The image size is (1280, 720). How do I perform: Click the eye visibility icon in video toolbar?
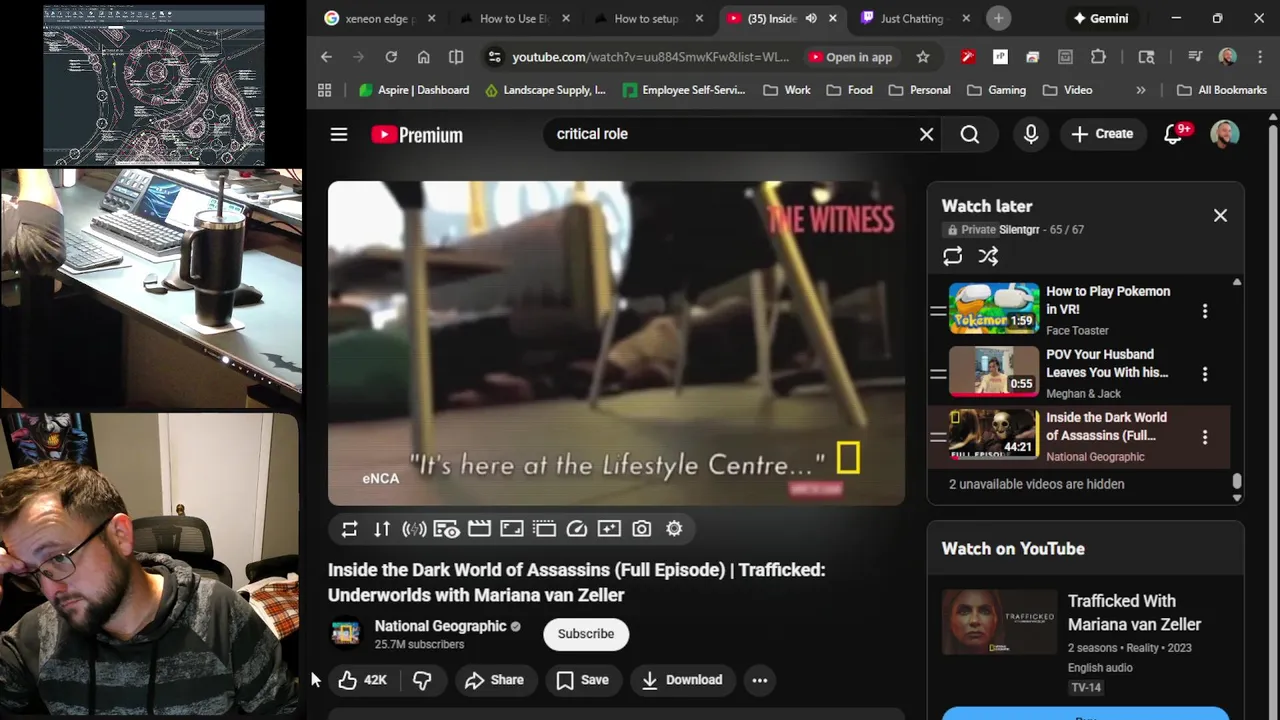[x=446, y=529]
